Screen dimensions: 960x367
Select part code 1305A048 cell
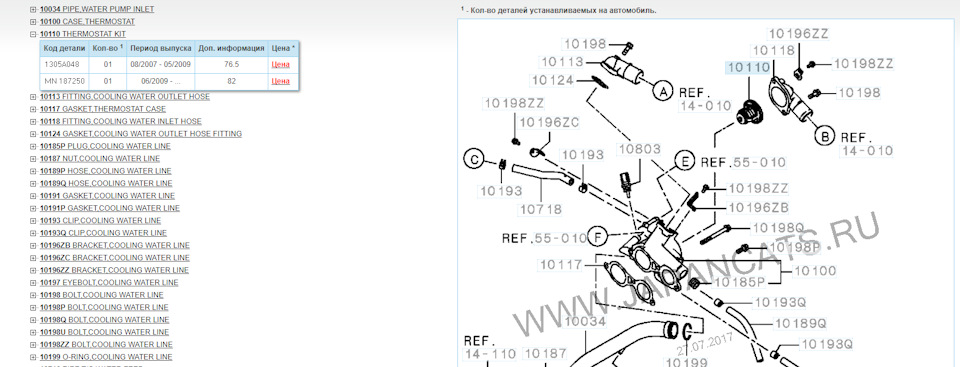pos(64,64)
